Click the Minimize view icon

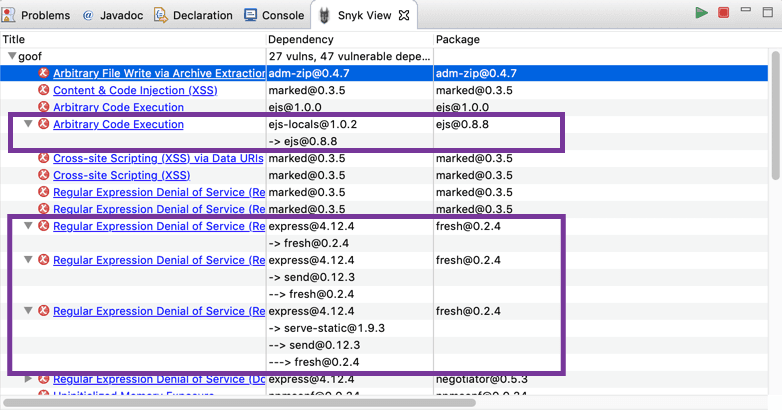(x=746, y=9)
